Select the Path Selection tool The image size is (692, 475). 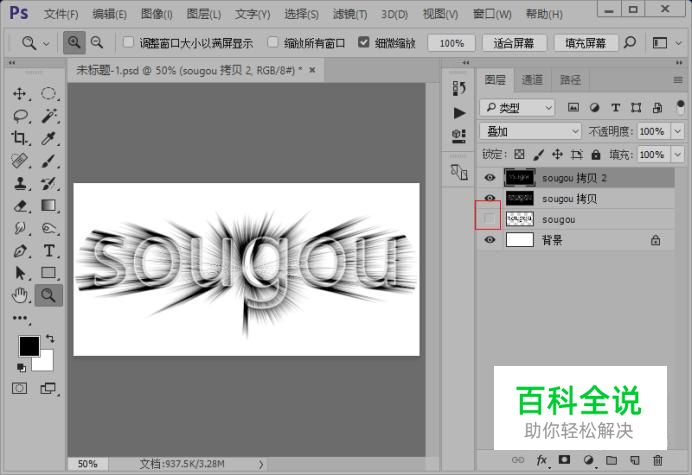coord(19,273)
